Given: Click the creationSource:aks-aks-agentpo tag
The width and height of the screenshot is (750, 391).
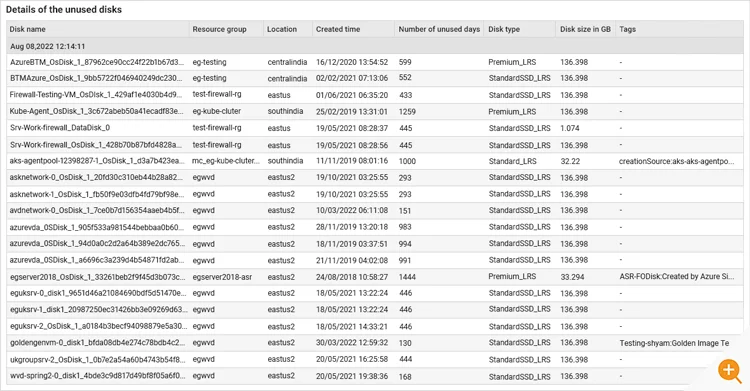Looking at the screenshot, I should (x=676, y=161).
